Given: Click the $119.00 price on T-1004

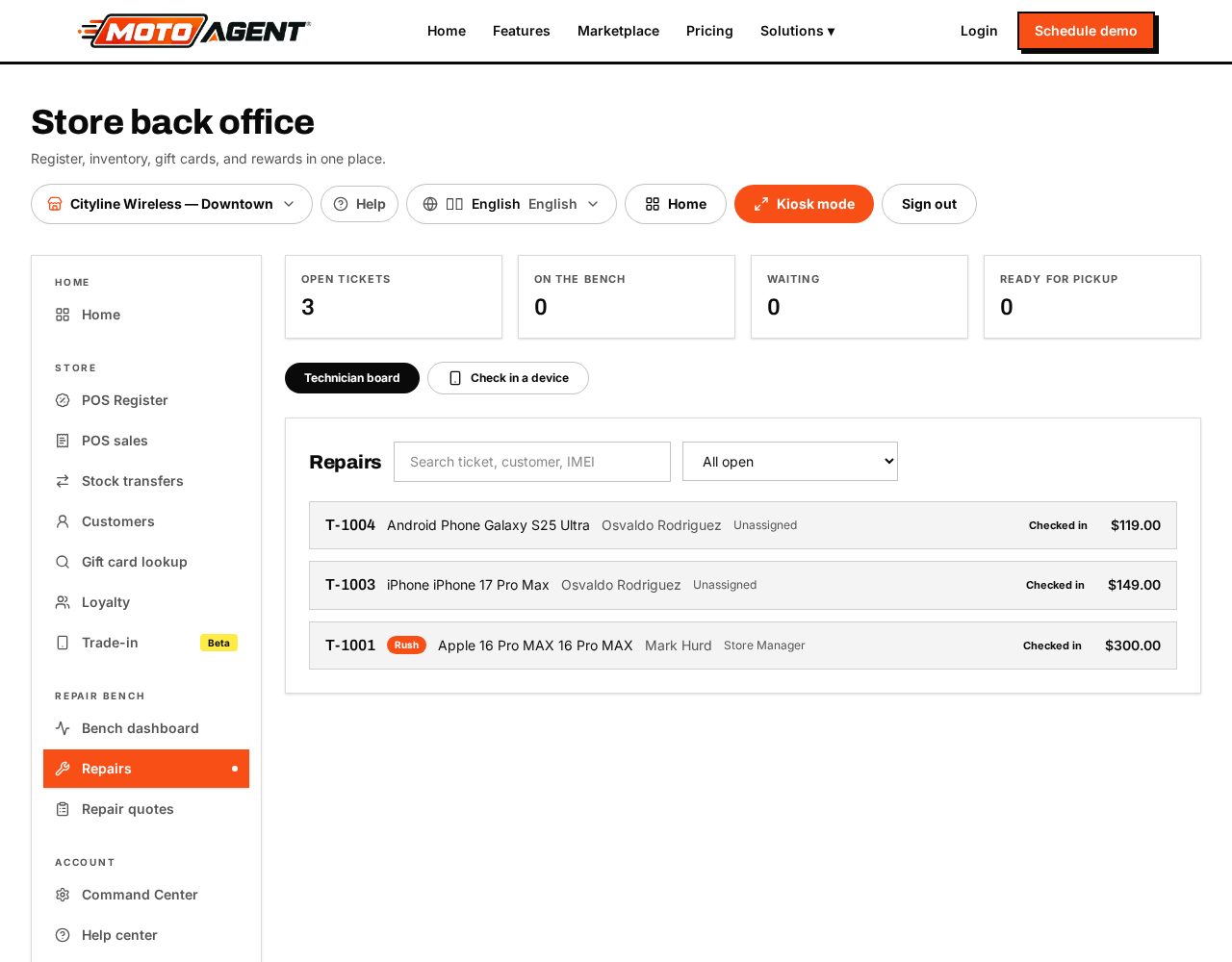Looking at the screenshot, I should point(1136,525).
